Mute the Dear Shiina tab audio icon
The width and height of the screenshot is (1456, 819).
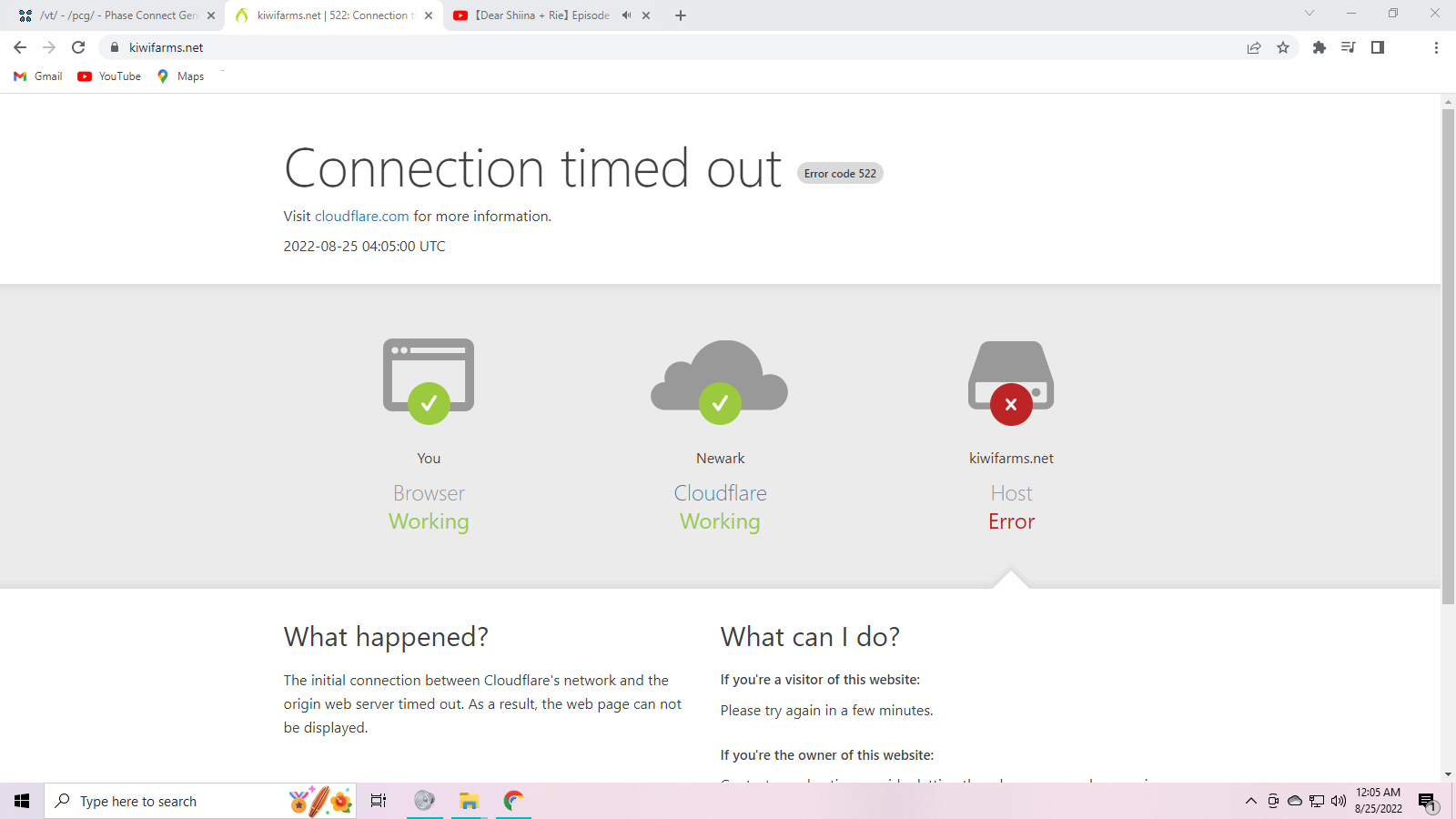coord(626,15)
